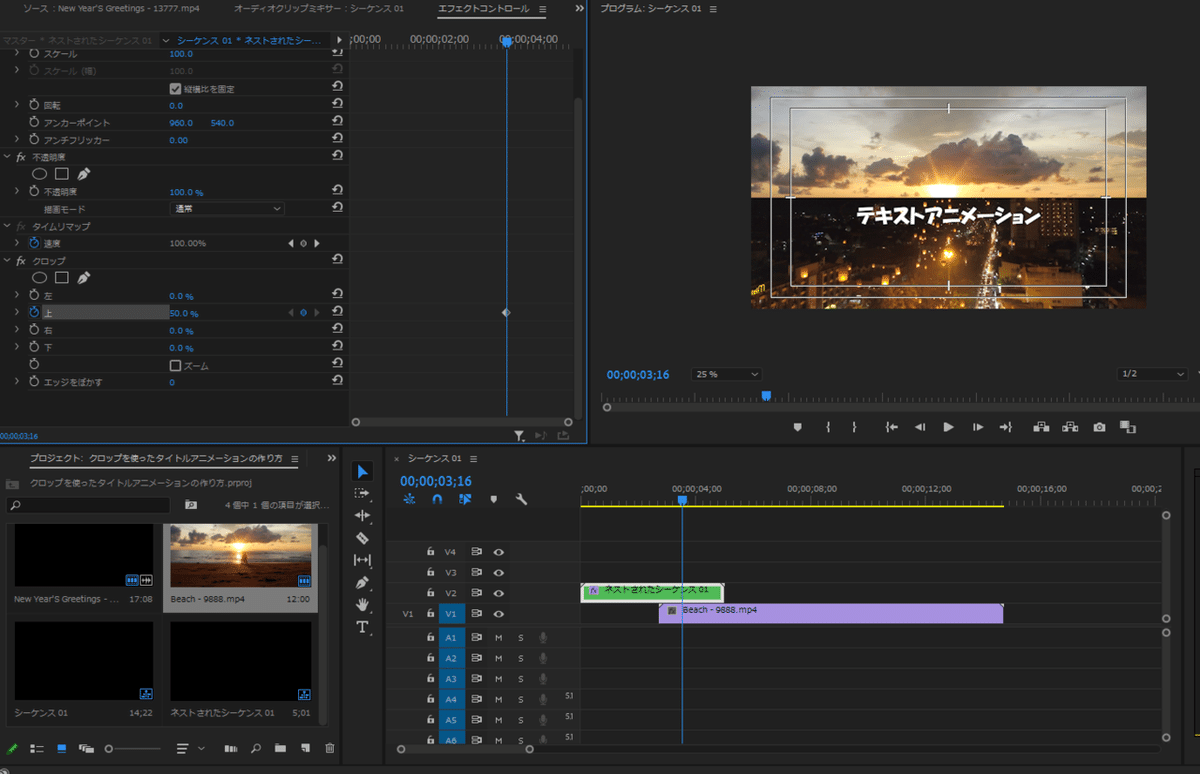This screenshot has height=774, width=1200.
Task: Open the エフェクトコントロール tab
Action: coord(484,9)
